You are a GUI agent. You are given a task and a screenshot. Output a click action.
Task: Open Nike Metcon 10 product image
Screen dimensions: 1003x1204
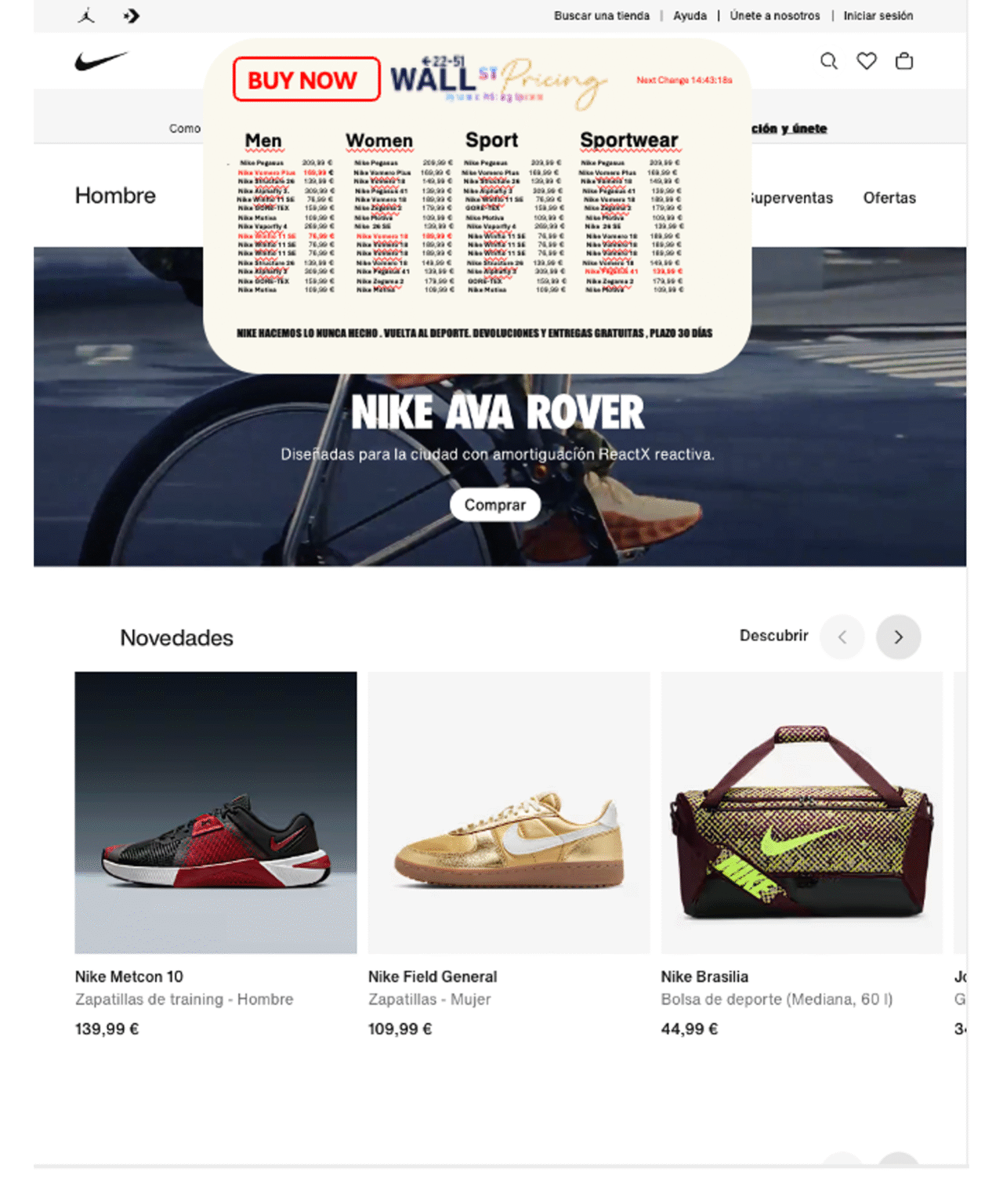coord(215,812)
